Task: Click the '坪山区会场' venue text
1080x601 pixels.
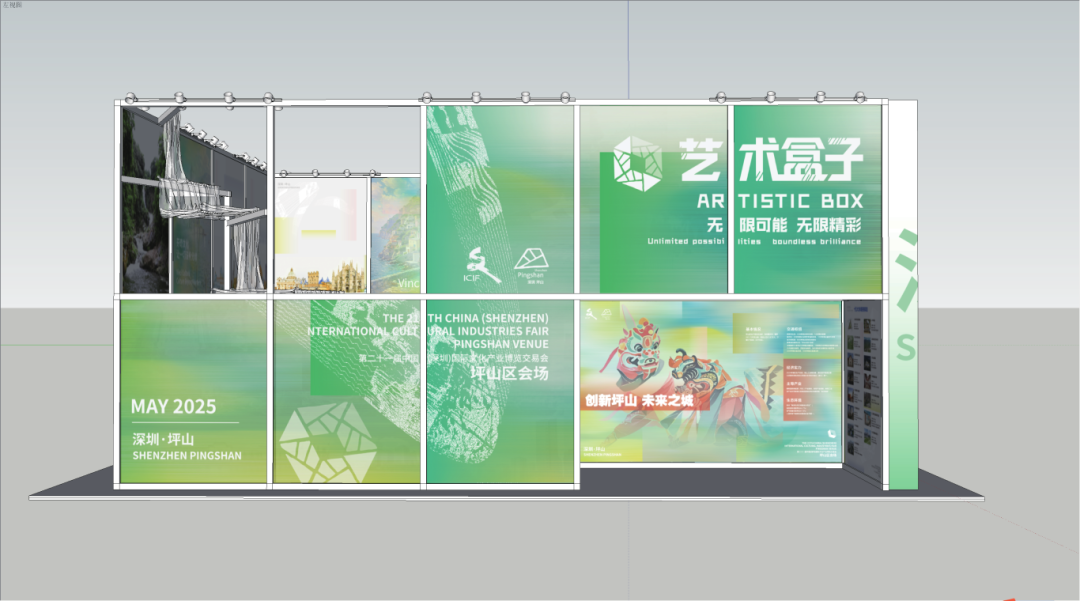Action: [510, 374]
